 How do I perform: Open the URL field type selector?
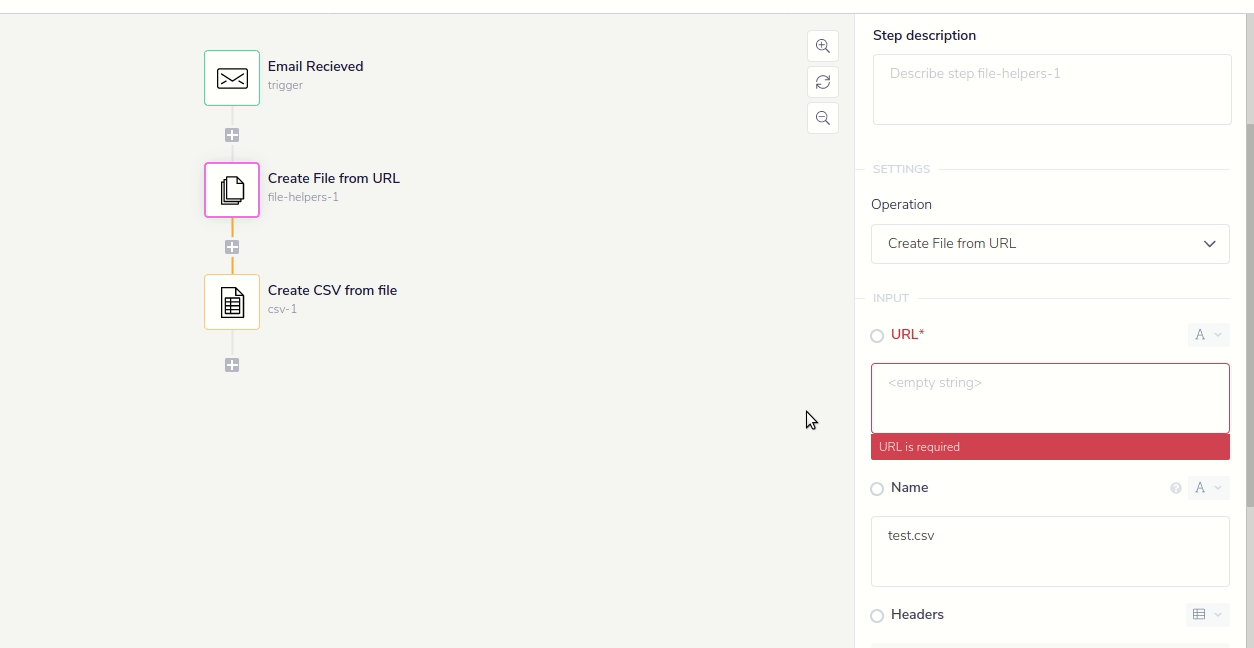(x=1208, y=335)
